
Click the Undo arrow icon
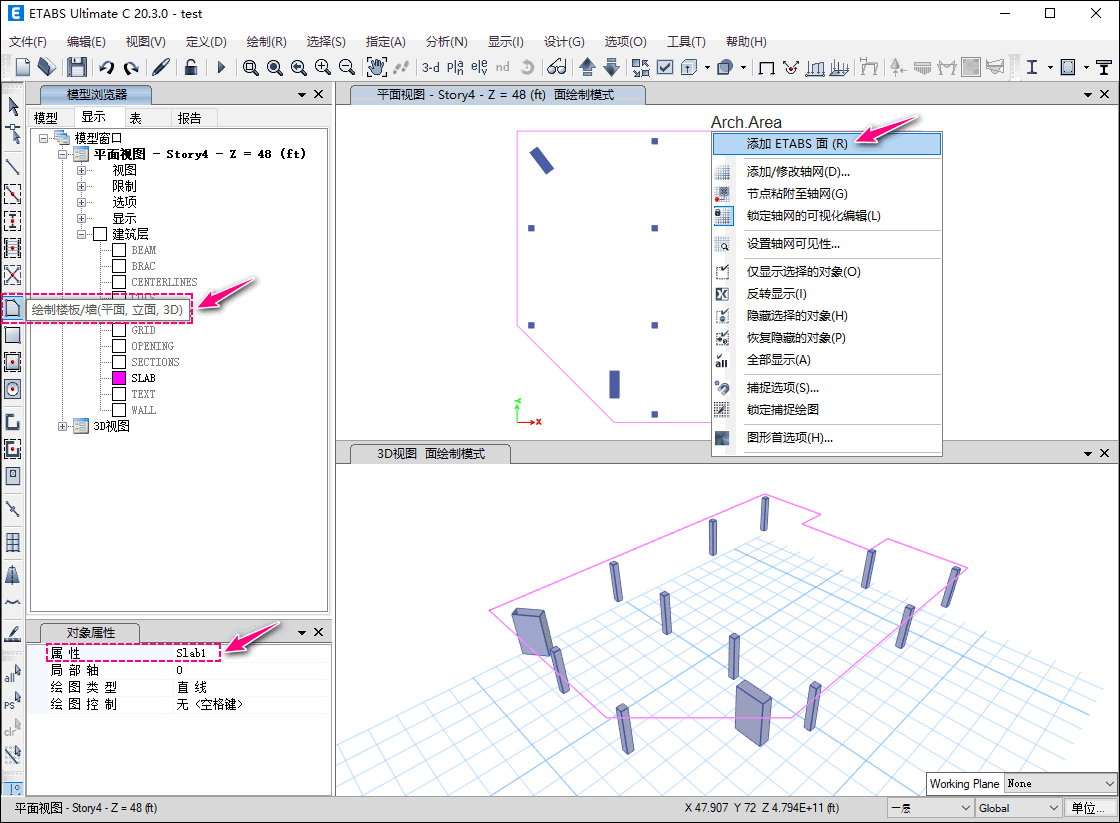(x=107, y=67)
